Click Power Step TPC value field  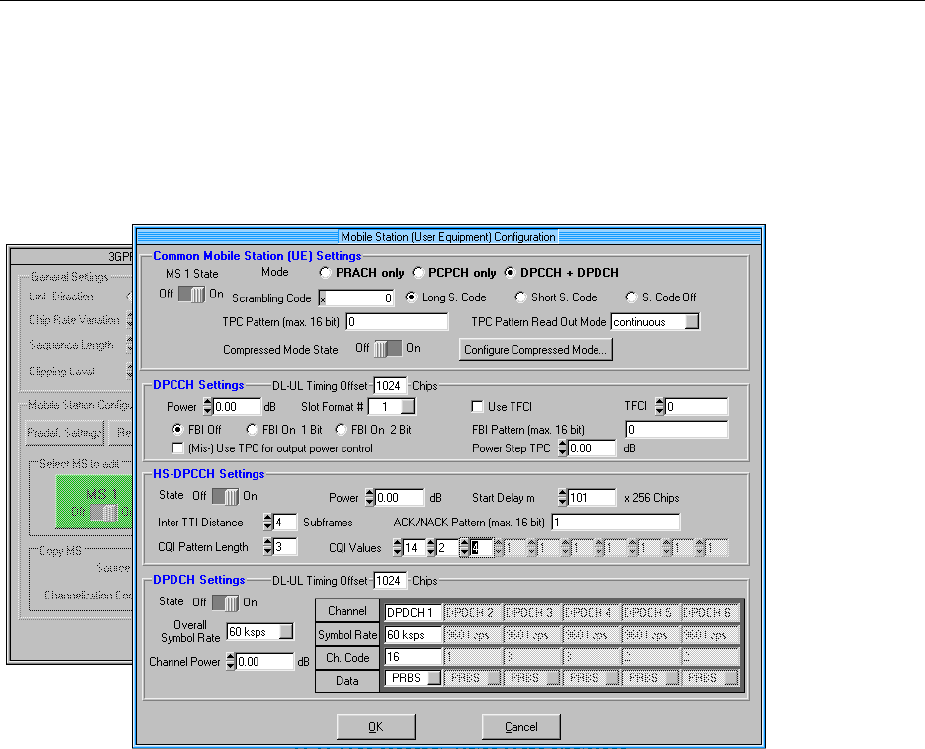tap(592, 448)
